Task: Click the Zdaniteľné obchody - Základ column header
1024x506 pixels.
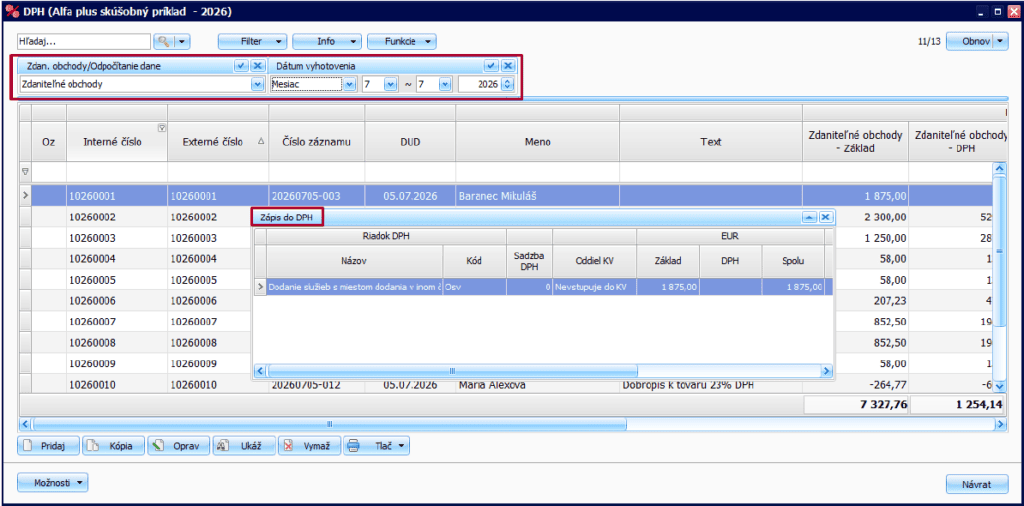Action: pyautogui.click(x=855, y=142)
